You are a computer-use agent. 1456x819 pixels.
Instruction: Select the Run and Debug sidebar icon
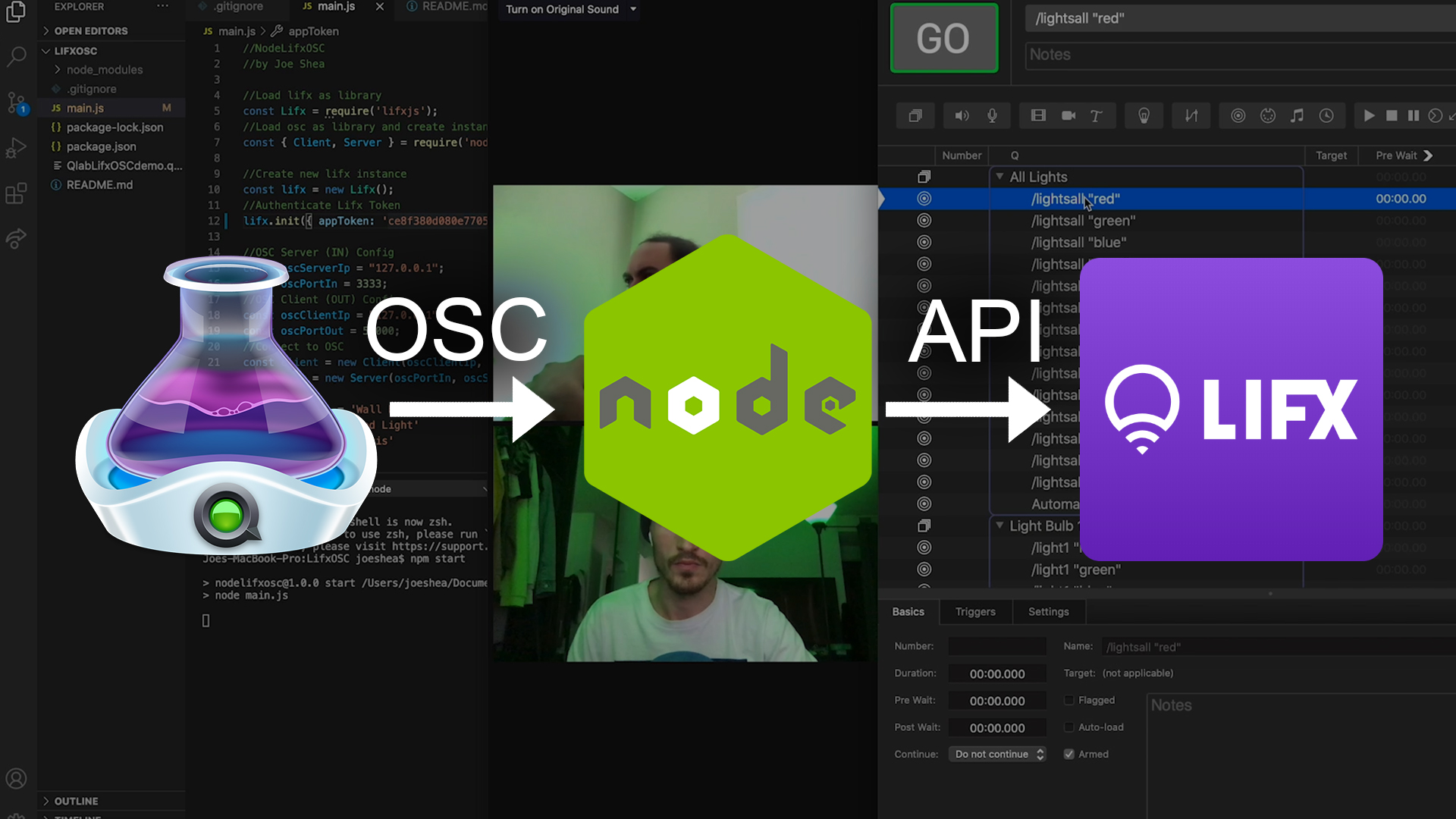point(16,148)
